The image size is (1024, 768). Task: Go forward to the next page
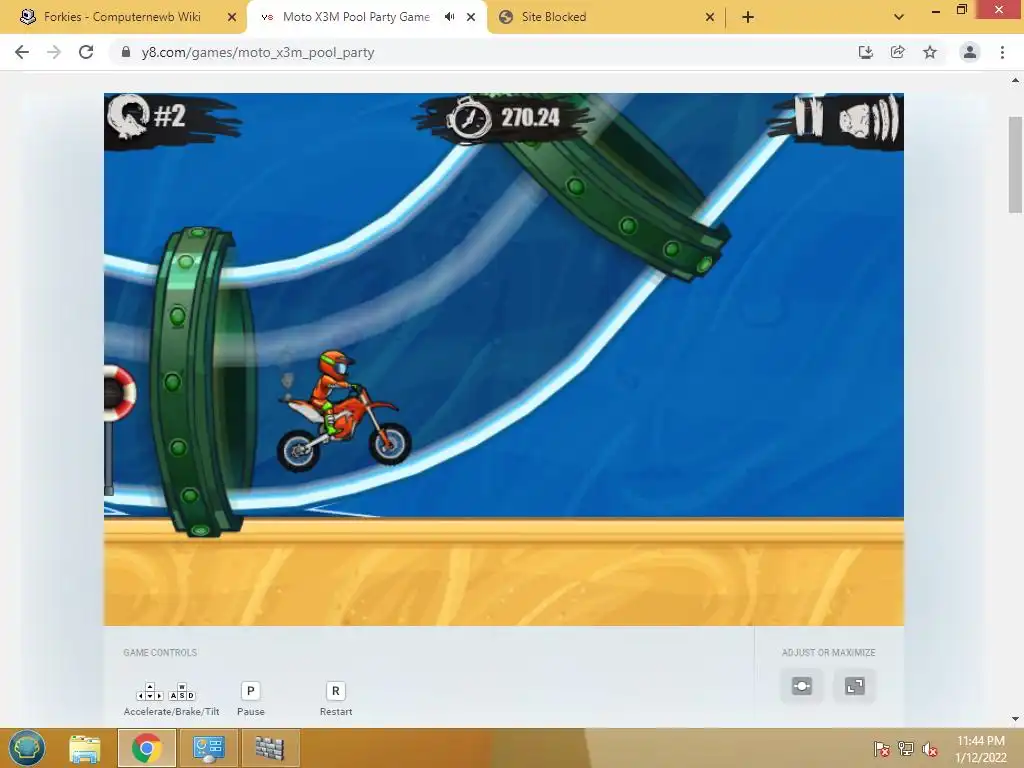click(x=54, y=52)
